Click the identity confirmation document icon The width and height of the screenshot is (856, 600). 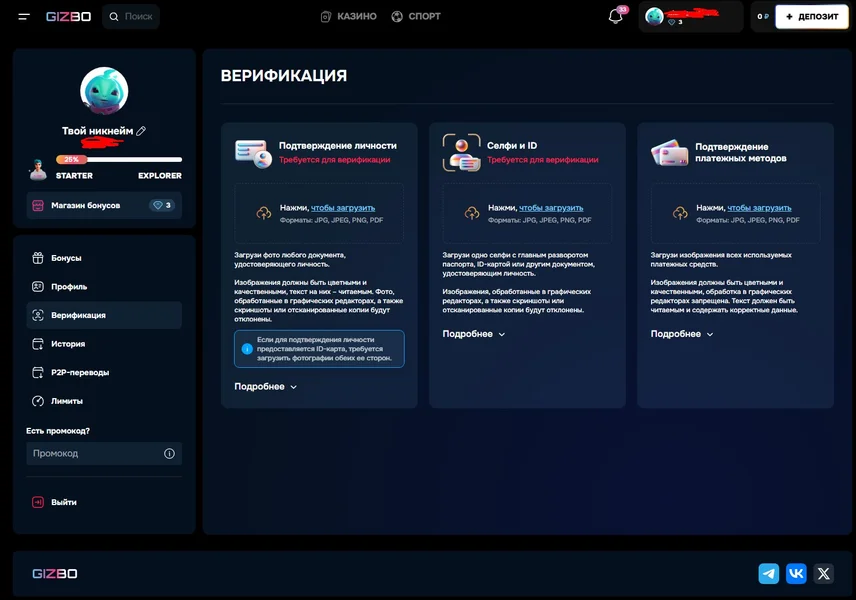click(253, 153)
